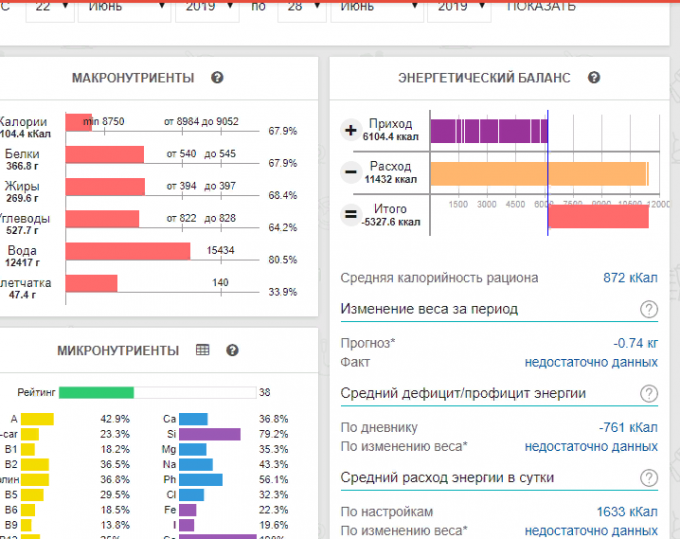Expand the end year dropdown 2019

coord(459,7)
